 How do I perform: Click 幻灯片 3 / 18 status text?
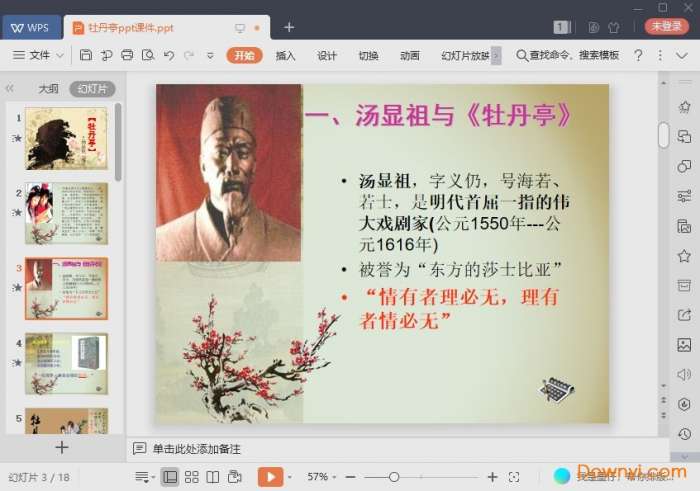point(39,477)
